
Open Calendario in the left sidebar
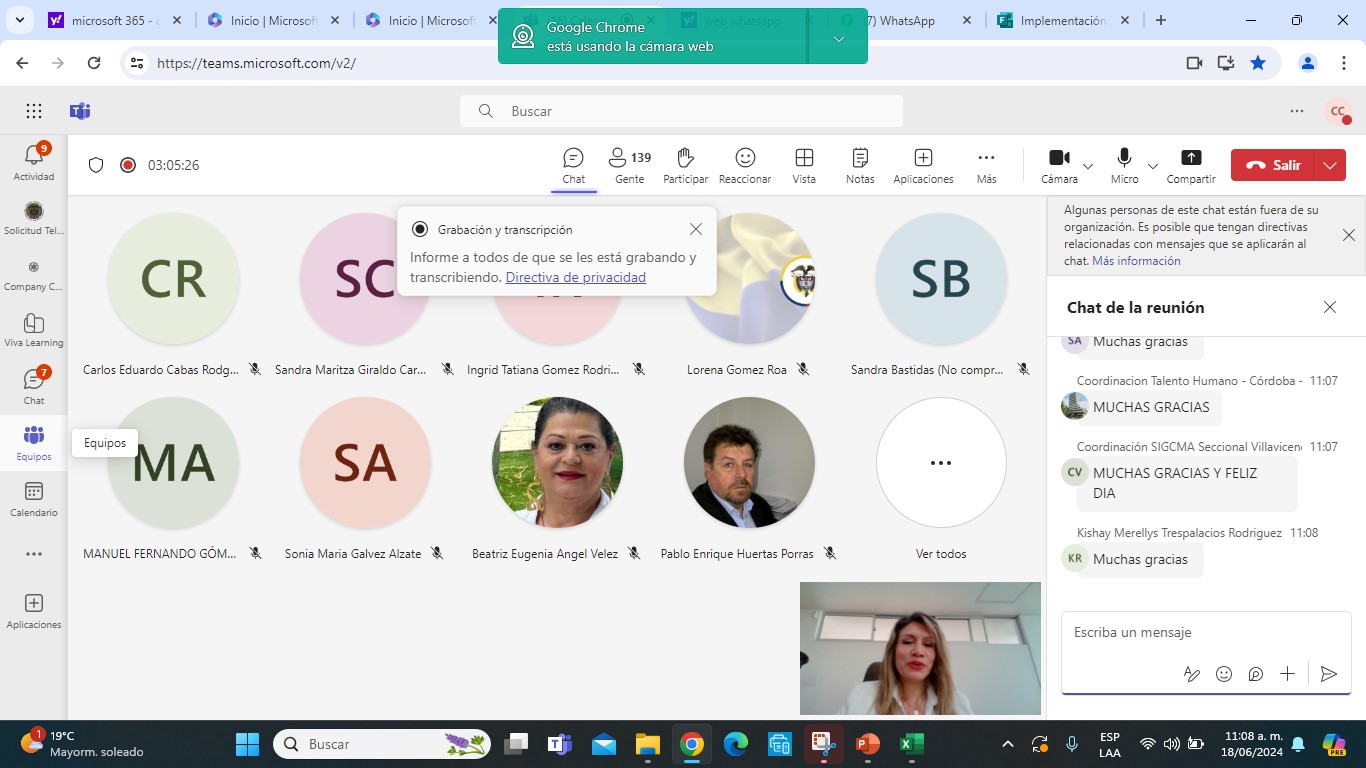[x=34, y=498]
